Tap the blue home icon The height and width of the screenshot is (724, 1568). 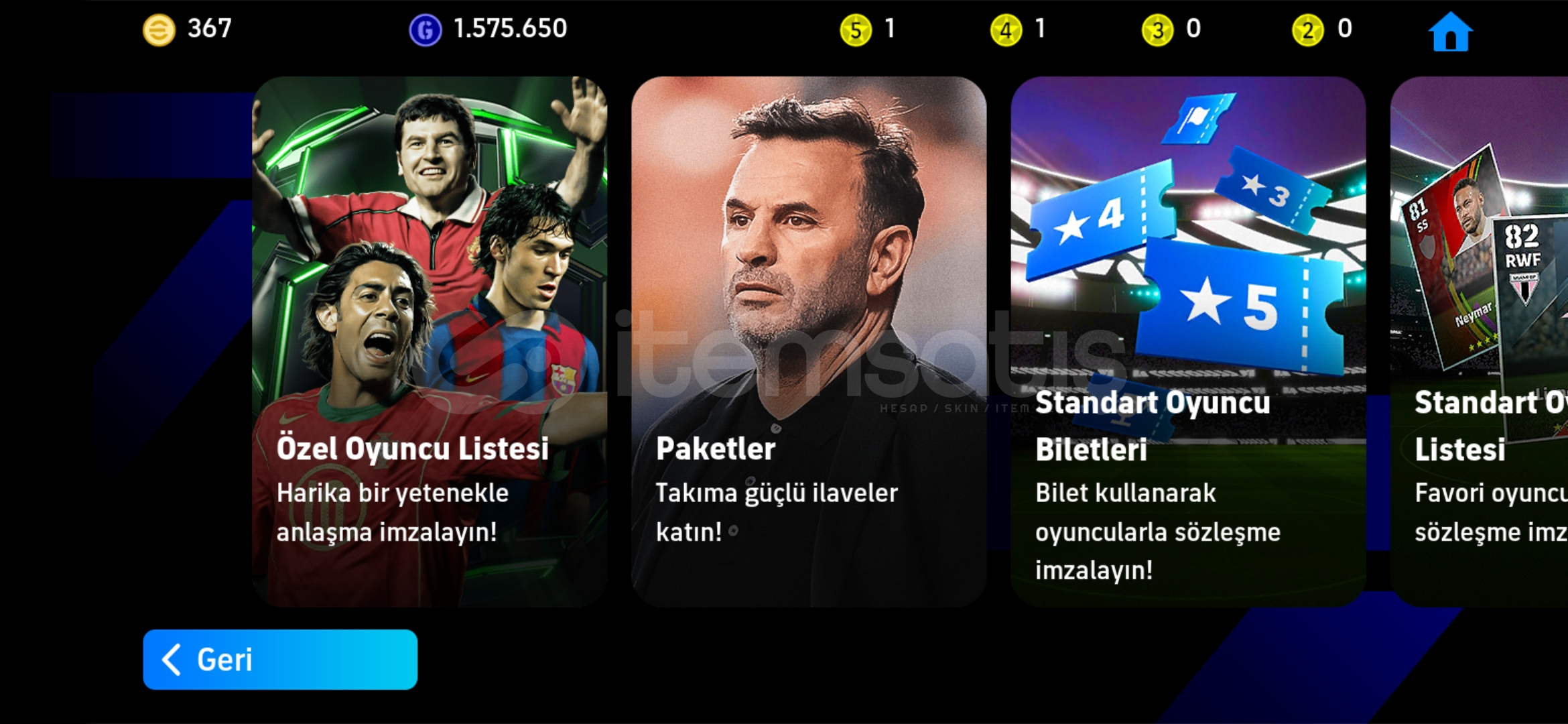point(1450,32)
